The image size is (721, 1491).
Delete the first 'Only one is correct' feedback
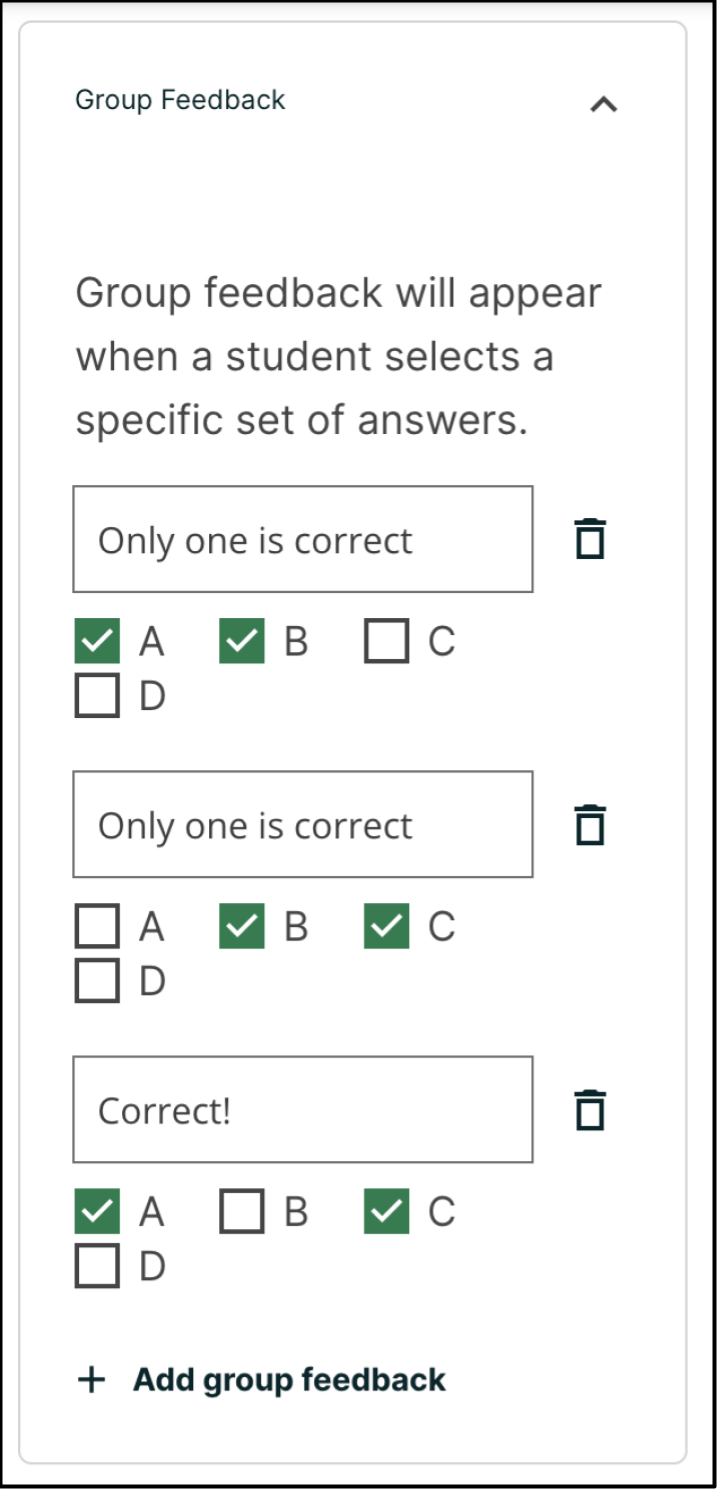(x=590, y=539)
